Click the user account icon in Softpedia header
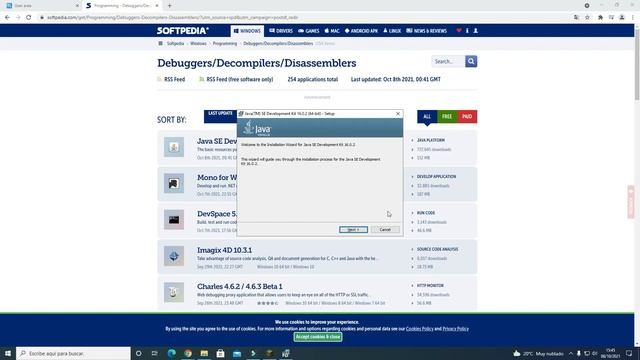This screenshot has height=360, width=640. point(476,31)
